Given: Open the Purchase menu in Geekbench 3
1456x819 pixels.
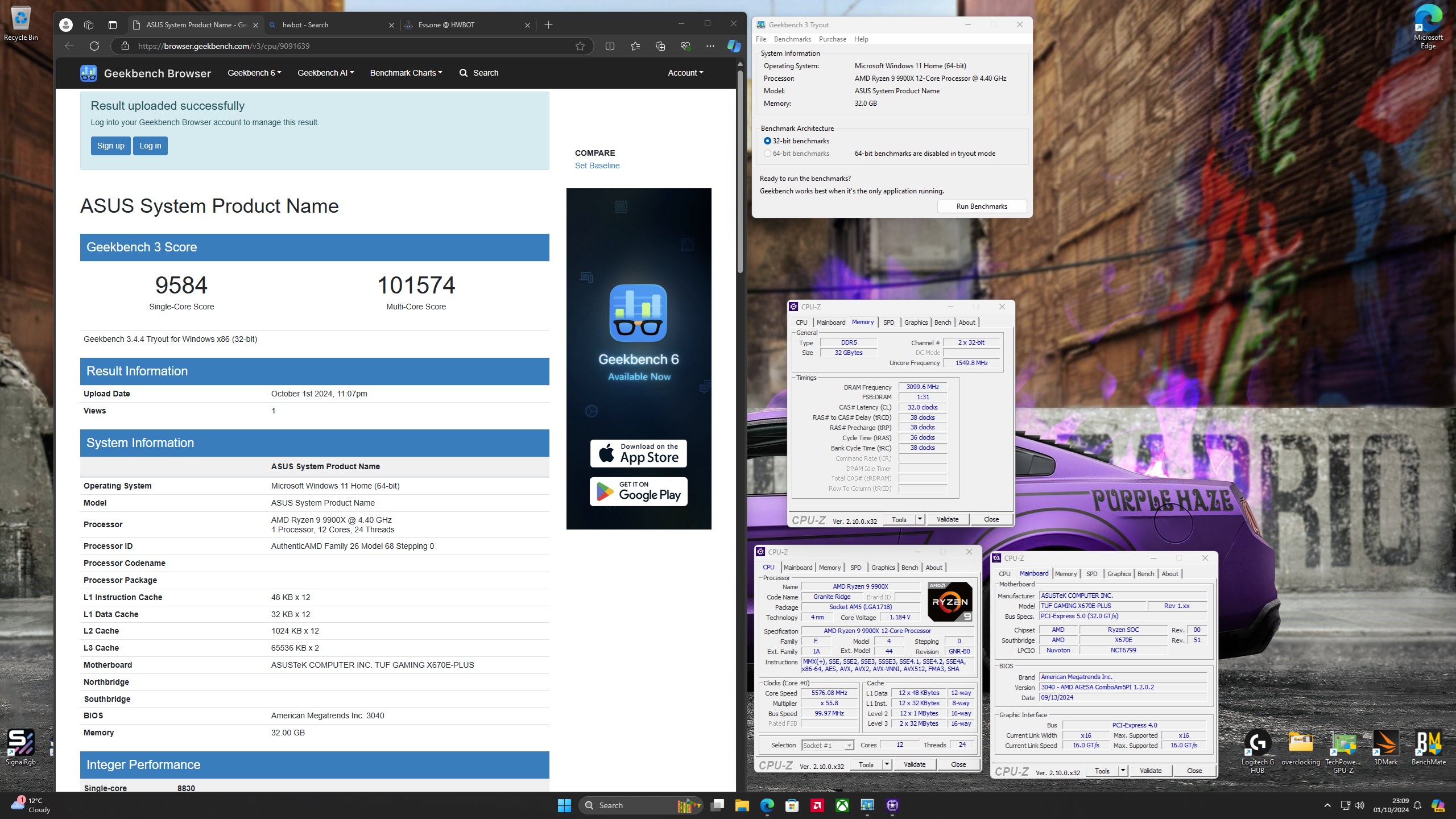Looking at the screenshot, I should pos(833,39).
